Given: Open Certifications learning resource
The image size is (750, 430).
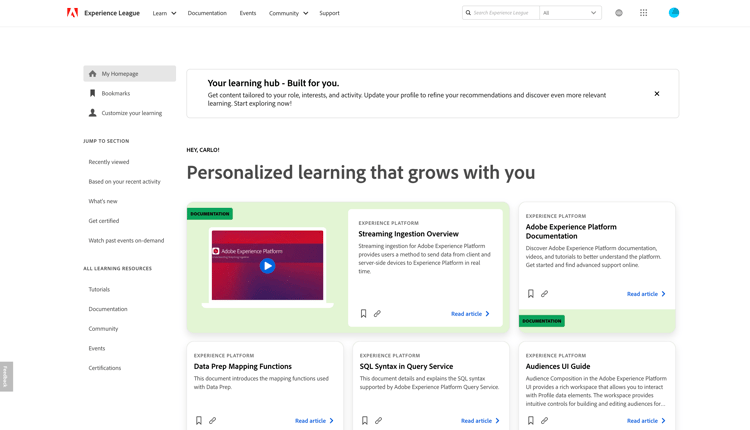Looking at the screenshot, I should (x=105, y=368).
